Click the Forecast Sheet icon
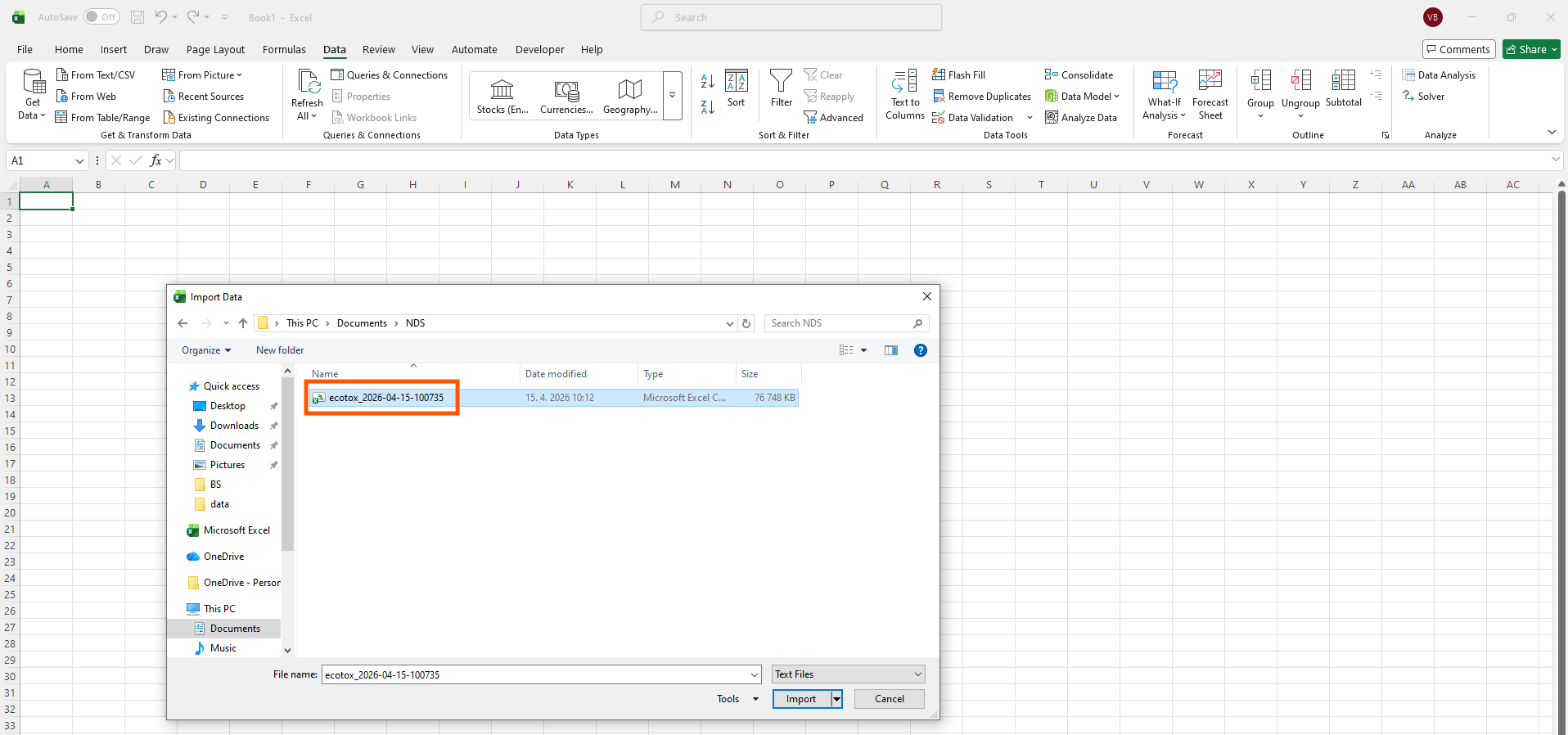 coord(1210,82)
